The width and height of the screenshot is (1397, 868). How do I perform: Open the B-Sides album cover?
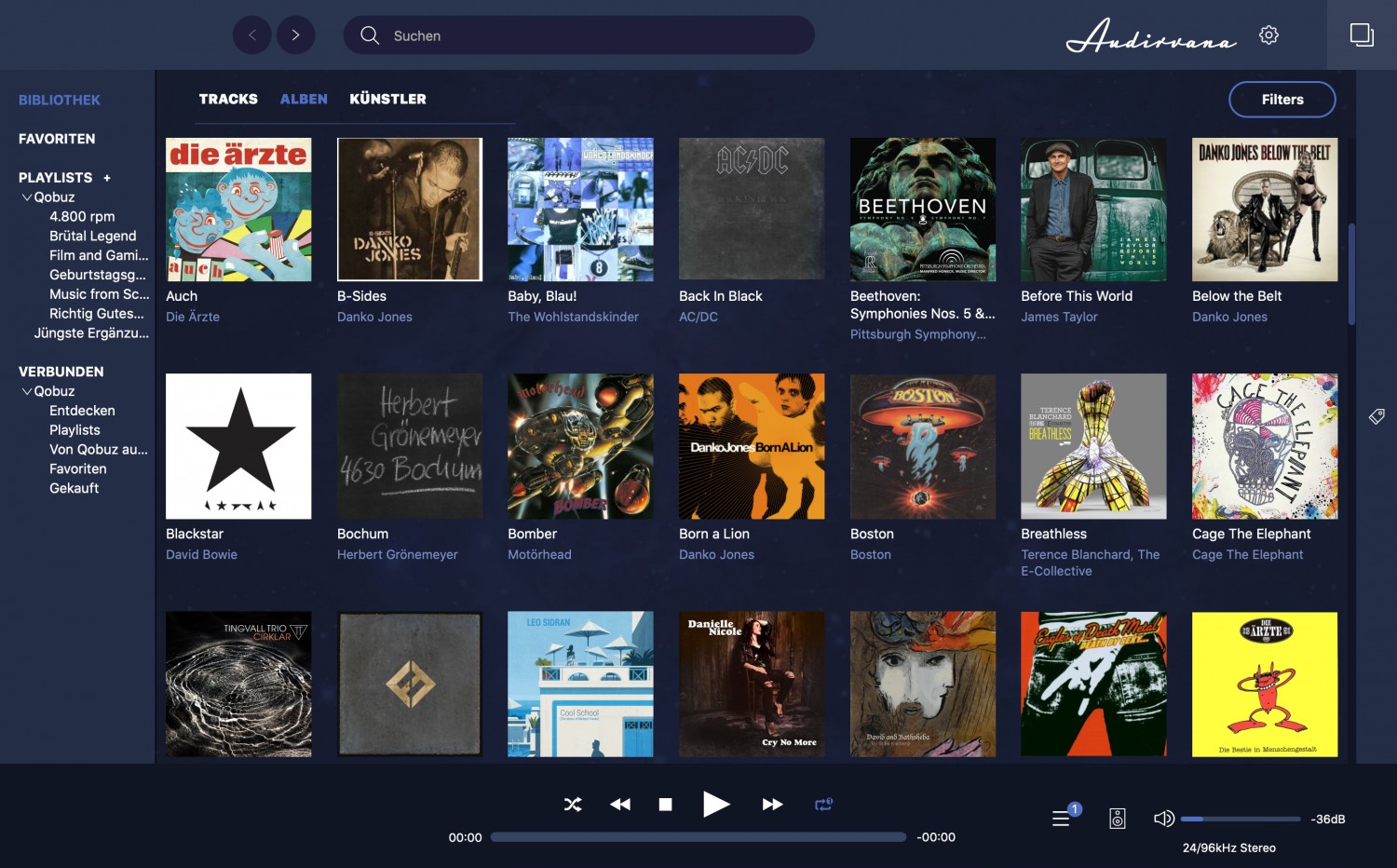[x=410, y=210]
